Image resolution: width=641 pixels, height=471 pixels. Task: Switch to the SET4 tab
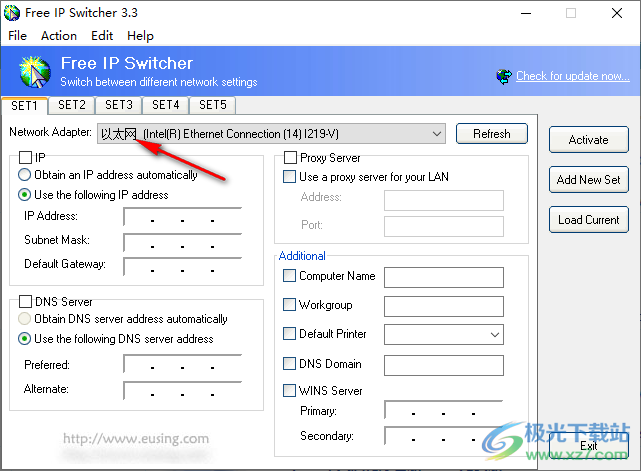pyautogui.click(x=166, y=105)
